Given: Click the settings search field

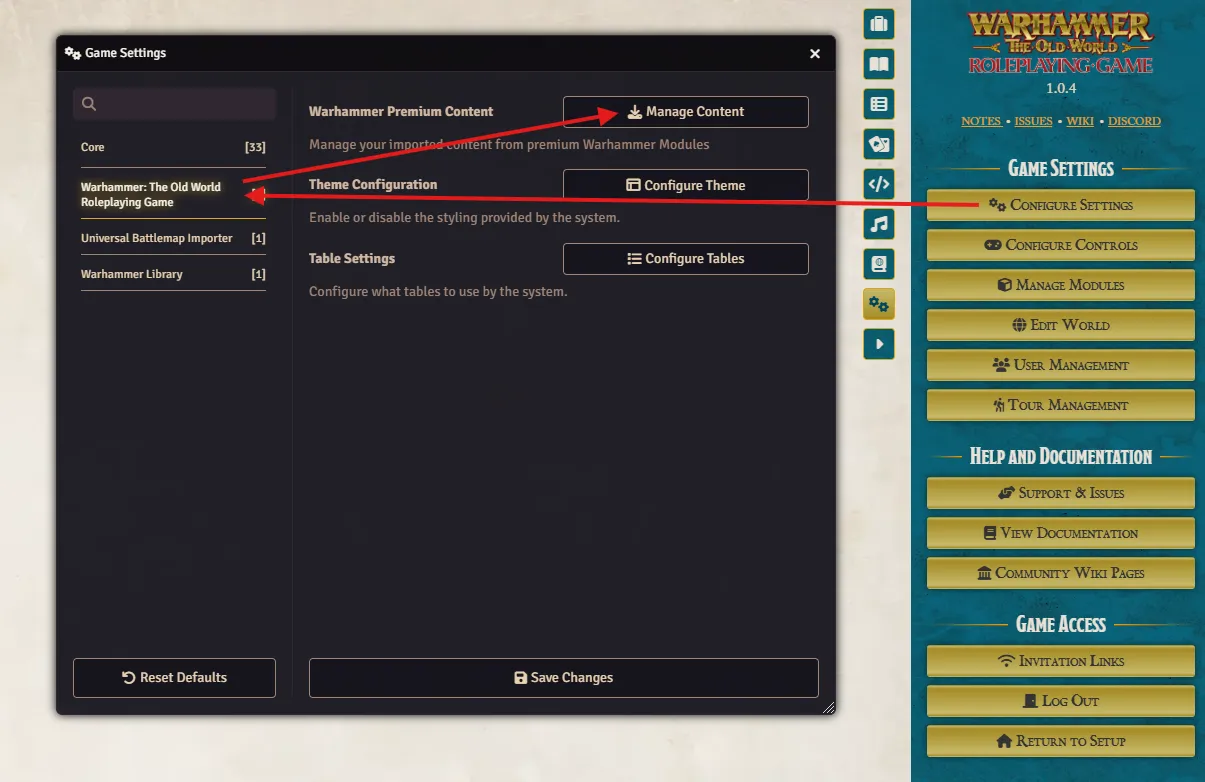Looking at the screenshot, I should click(174, 104).
